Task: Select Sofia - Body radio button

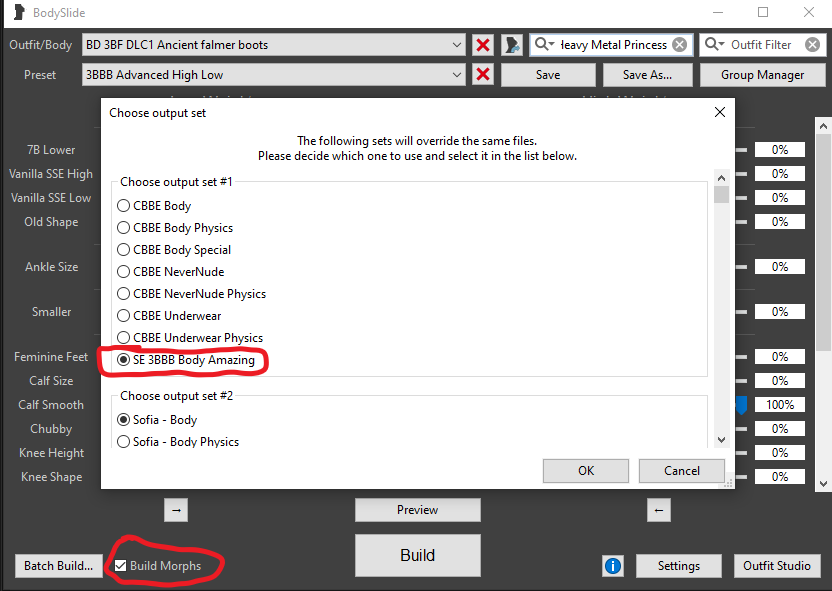Action: point(123,420)
